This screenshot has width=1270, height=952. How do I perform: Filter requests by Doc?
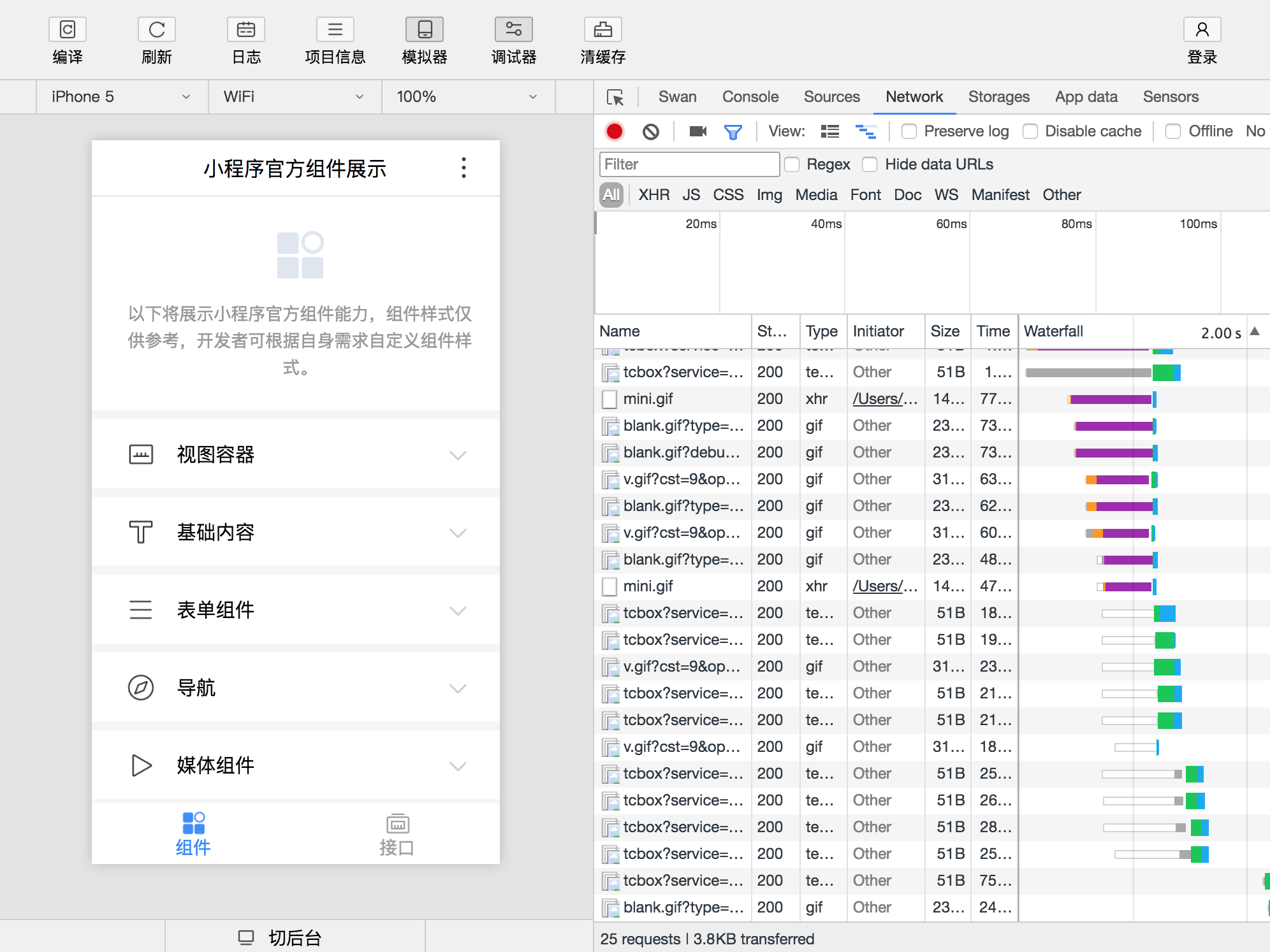pos(907,195)
